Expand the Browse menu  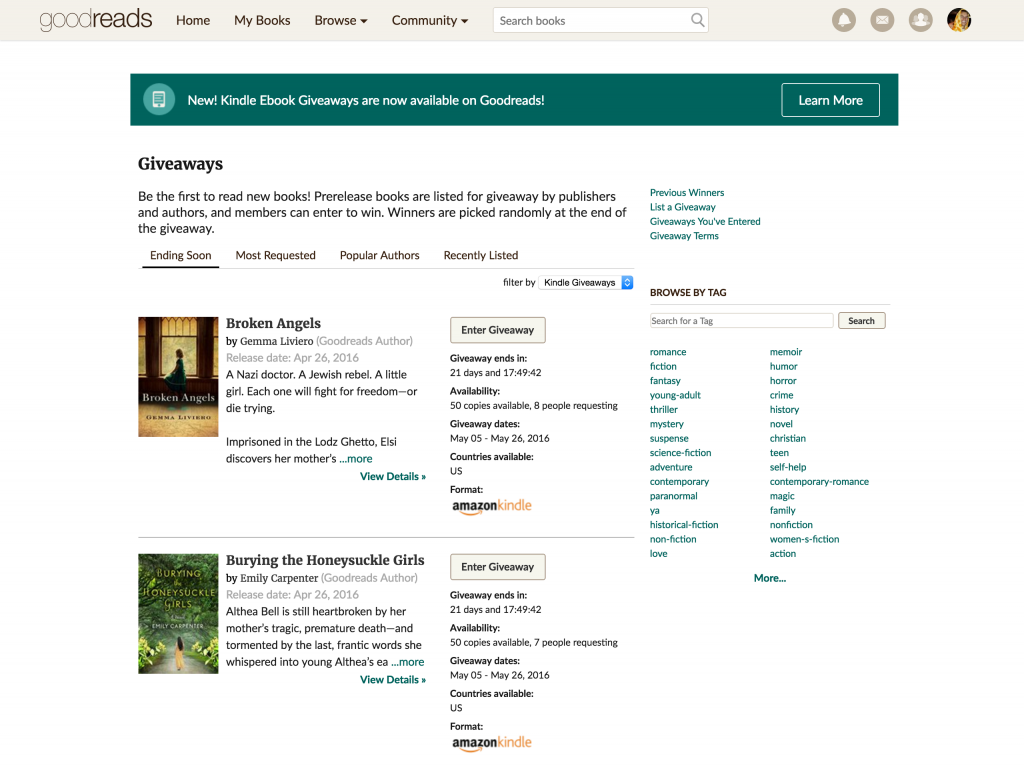(x=340, y=19)
